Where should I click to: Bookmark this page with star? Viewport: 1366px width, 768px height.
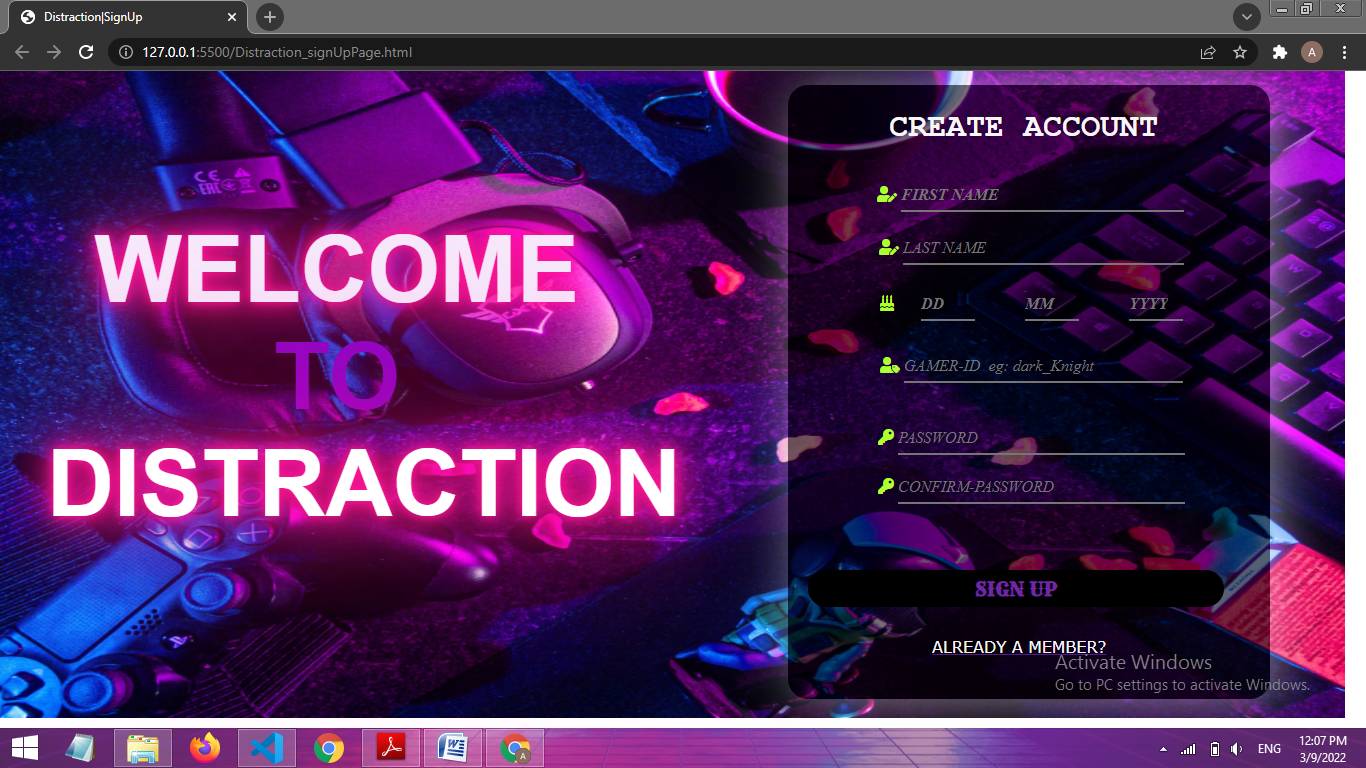1240,52
